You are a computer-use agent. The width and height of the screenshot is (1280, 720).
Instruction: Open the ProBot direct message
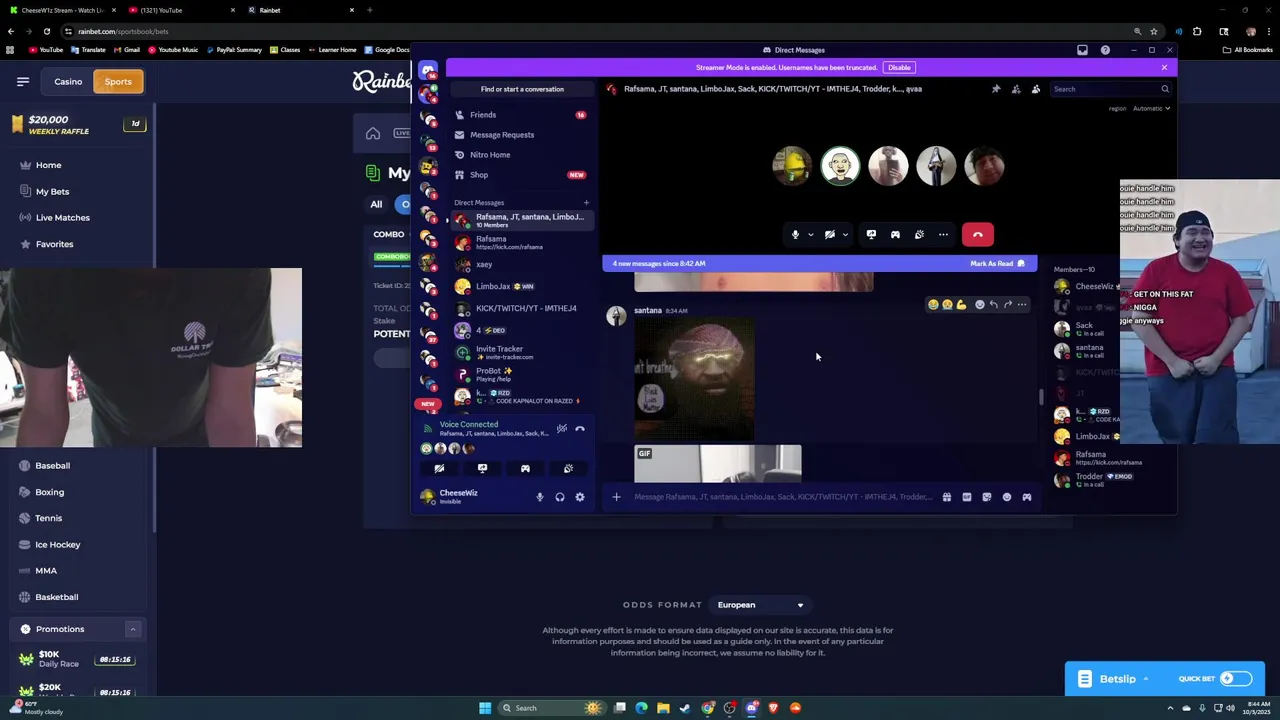tap(521, 374)
